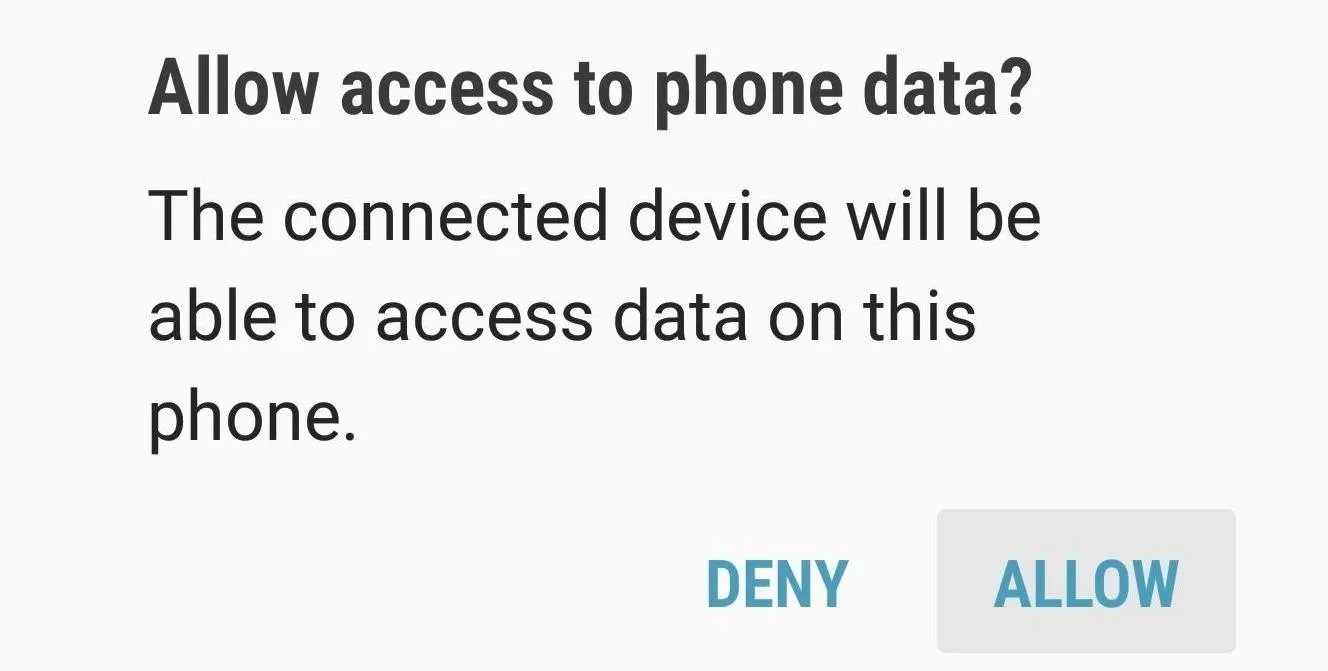
Task: Click the word "device" in the message
Action: 727,216
